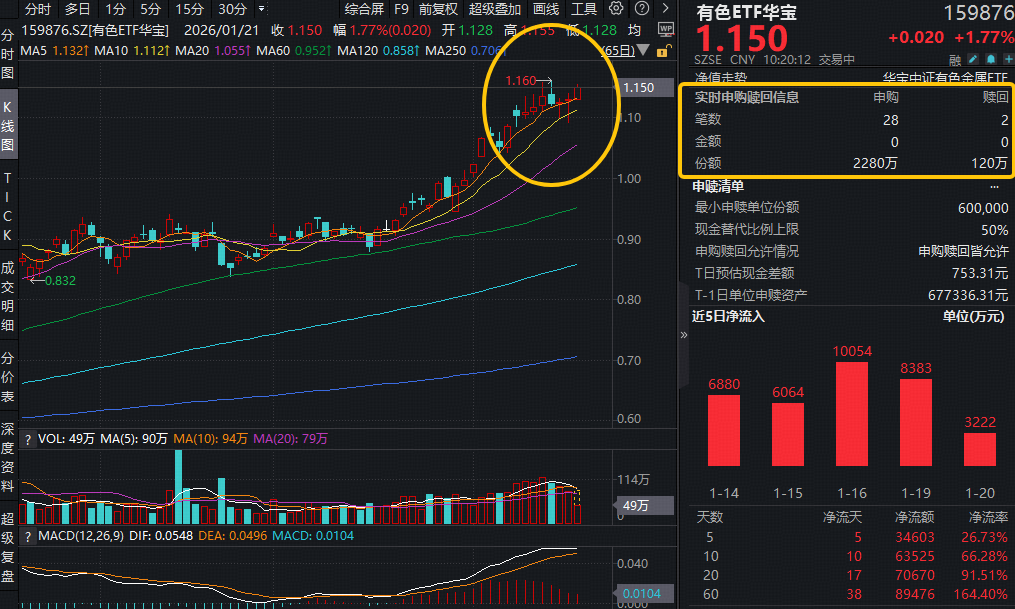Image resolution: width=1015 pixels, height=609 pixels.
Task: Open 分价表 in left sidebar
Action: tap(8, 377)
